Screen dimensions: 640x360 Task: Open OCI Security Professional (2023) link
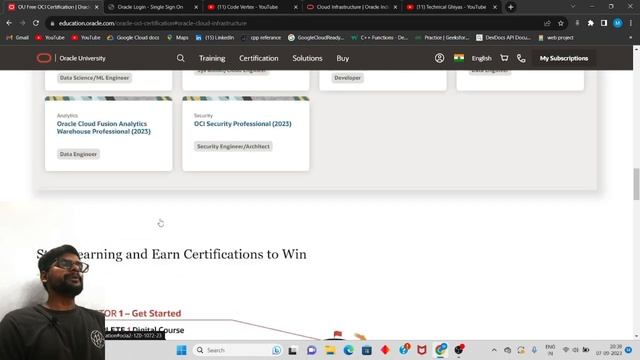pos(242,124)
